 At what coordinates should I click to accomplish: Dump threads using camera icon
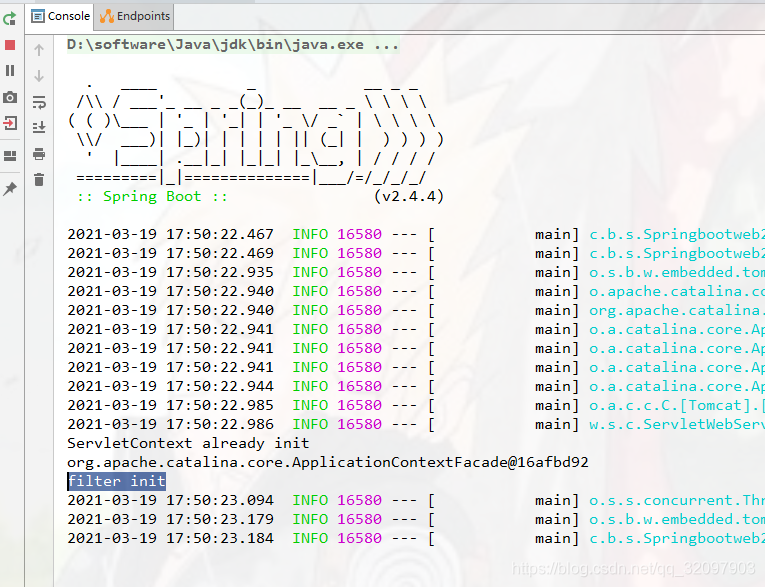pyautogui.click(x=10, y=97)
